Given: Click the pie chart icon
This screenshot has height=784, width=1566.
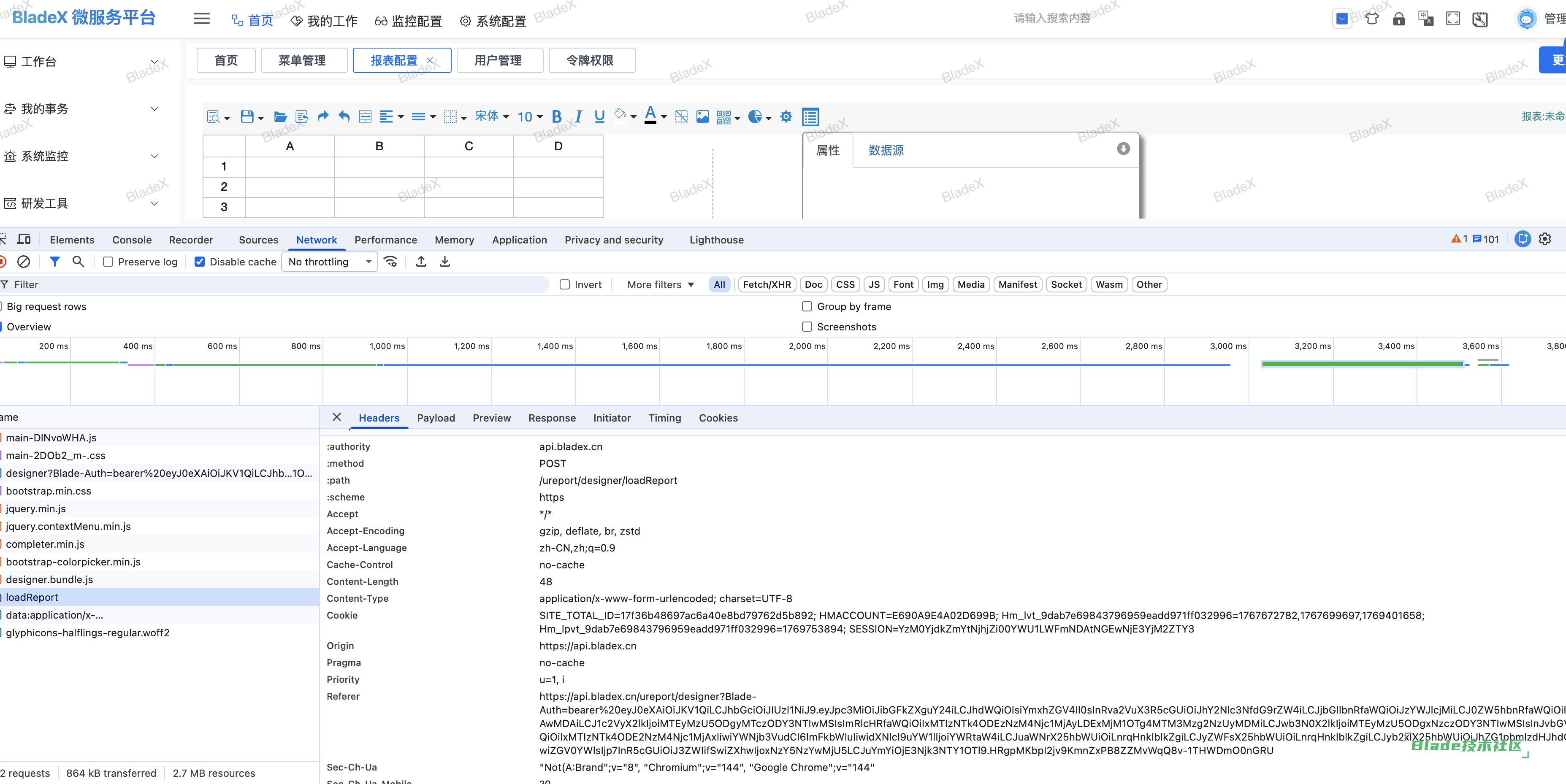Looking at the screenshot, I should [754, 117].
